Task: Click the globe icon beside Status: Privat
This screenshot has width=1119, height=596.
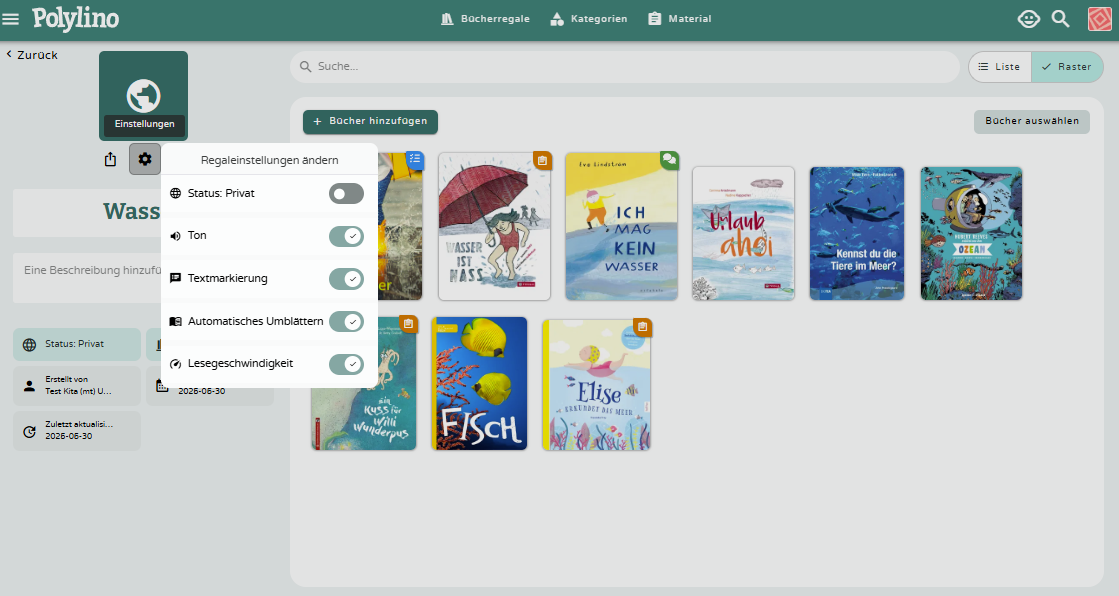Action: (x=176, y=193)
